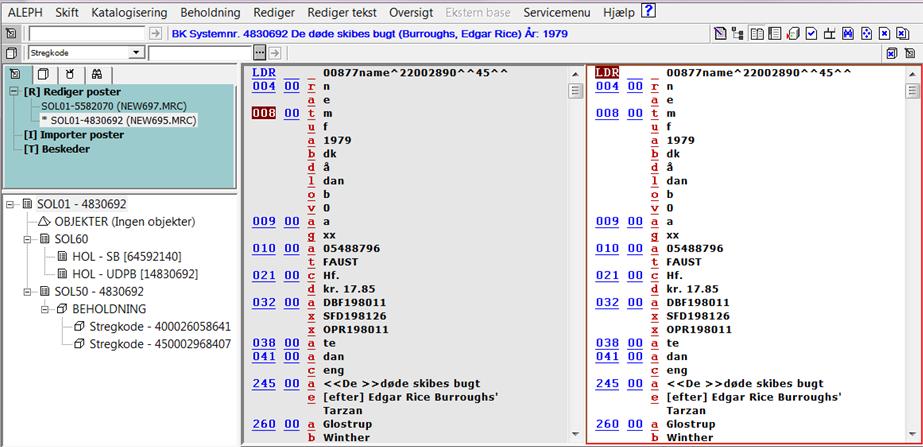
Task: Collapse the SOL60 tree node
Action: pos(28,240)
